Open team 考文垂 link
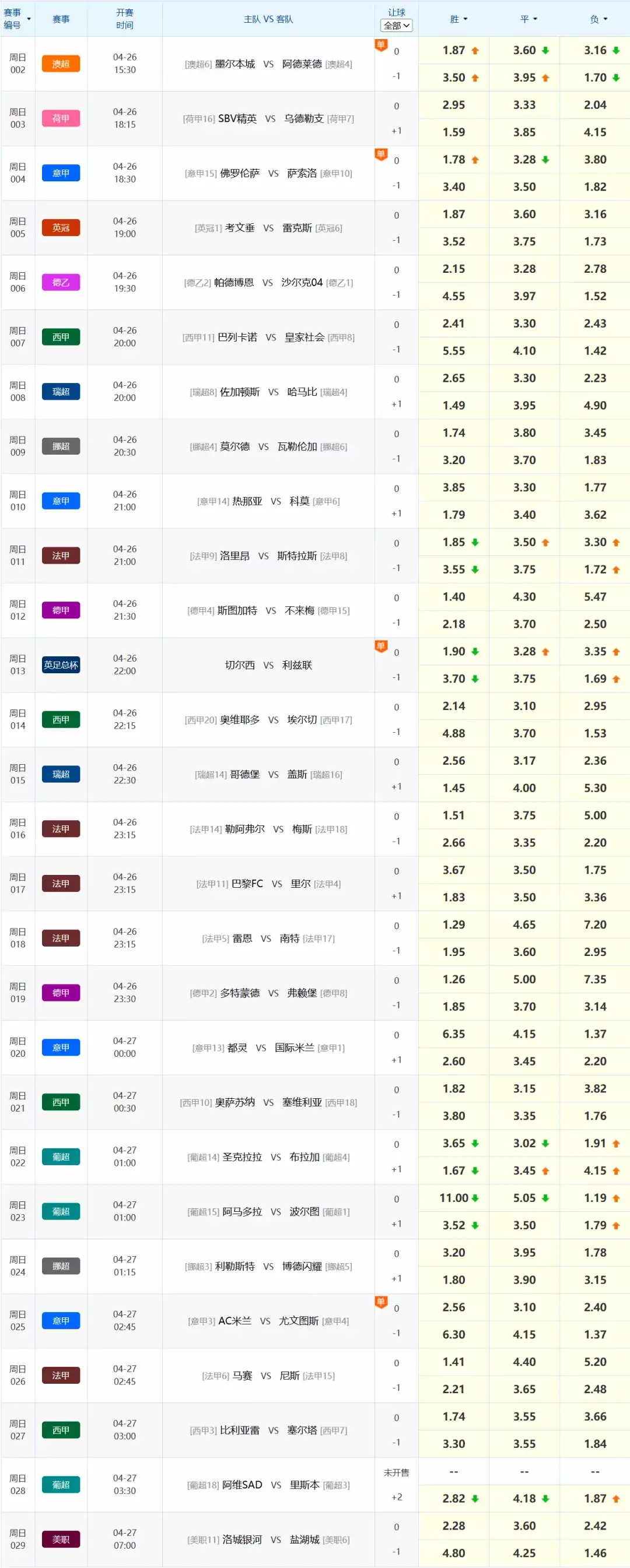The height and width of the screenshot is (1568, 630). point(240,228)
